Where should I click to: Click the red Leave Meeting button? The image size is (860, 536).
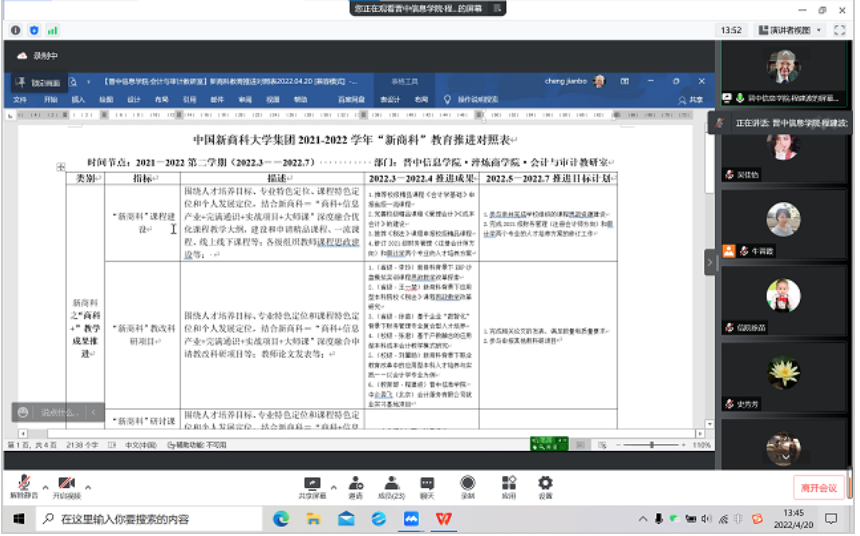[817, 487]
